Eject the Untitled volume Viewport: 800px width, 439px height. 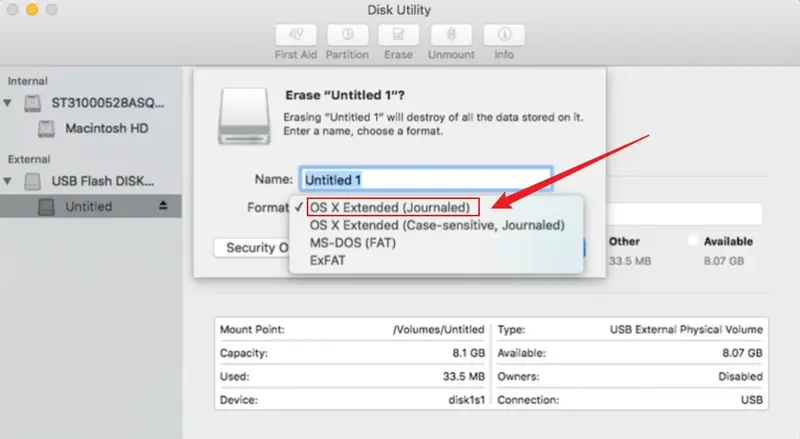coord(163,205)
